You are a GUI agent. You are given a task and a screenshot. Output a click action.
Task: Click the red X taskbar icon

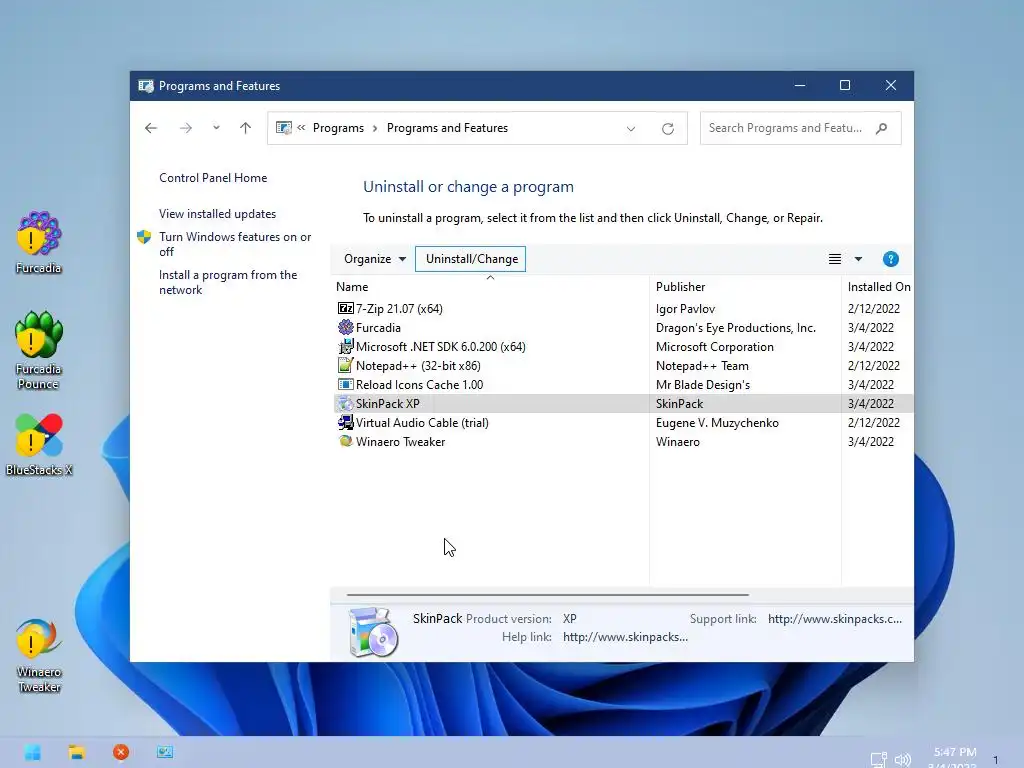[121, 752]
